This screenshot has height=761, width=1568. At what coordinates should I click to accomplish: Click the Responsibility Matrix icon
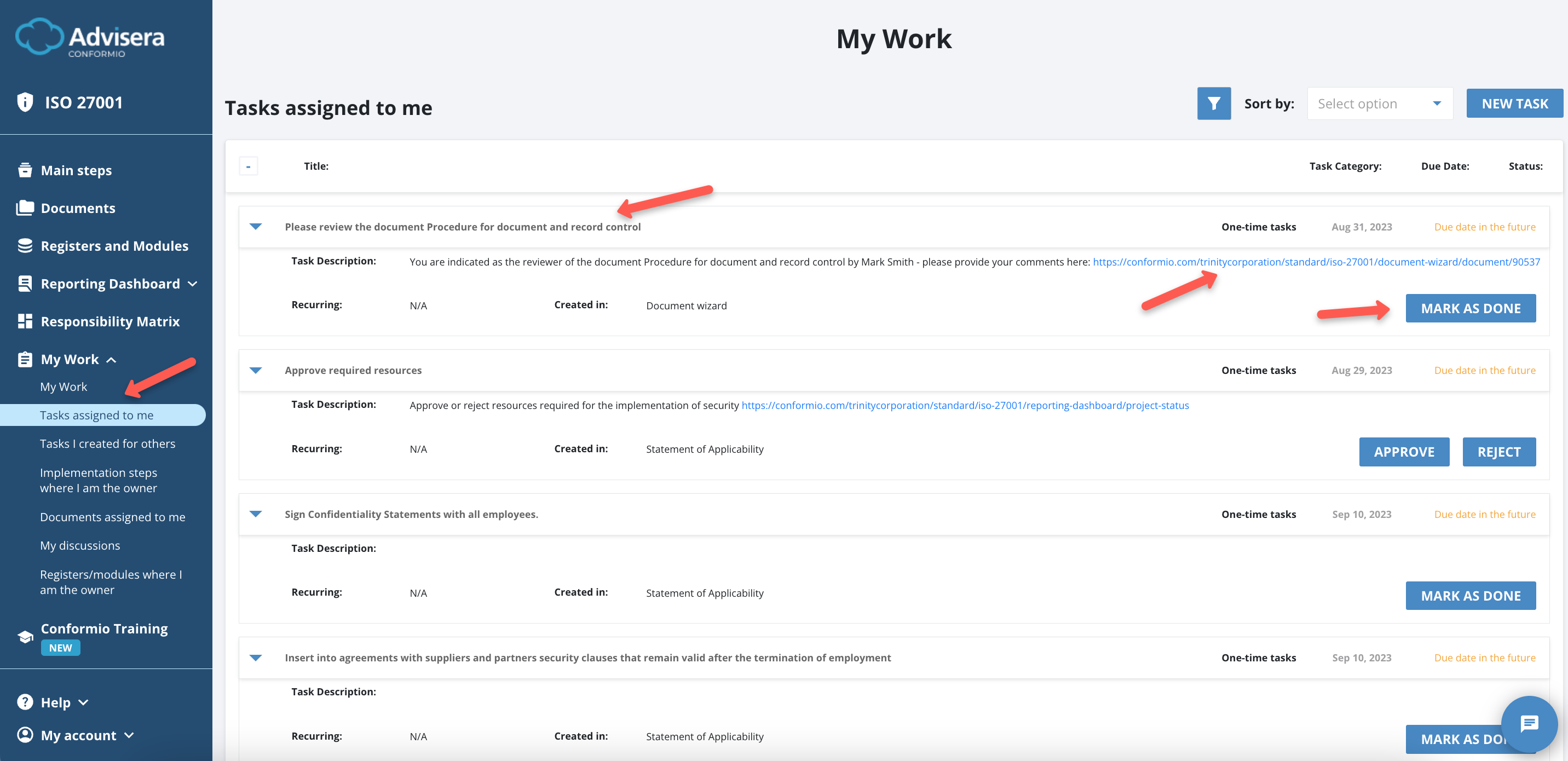pyautogui.click(x=25, y=321)
